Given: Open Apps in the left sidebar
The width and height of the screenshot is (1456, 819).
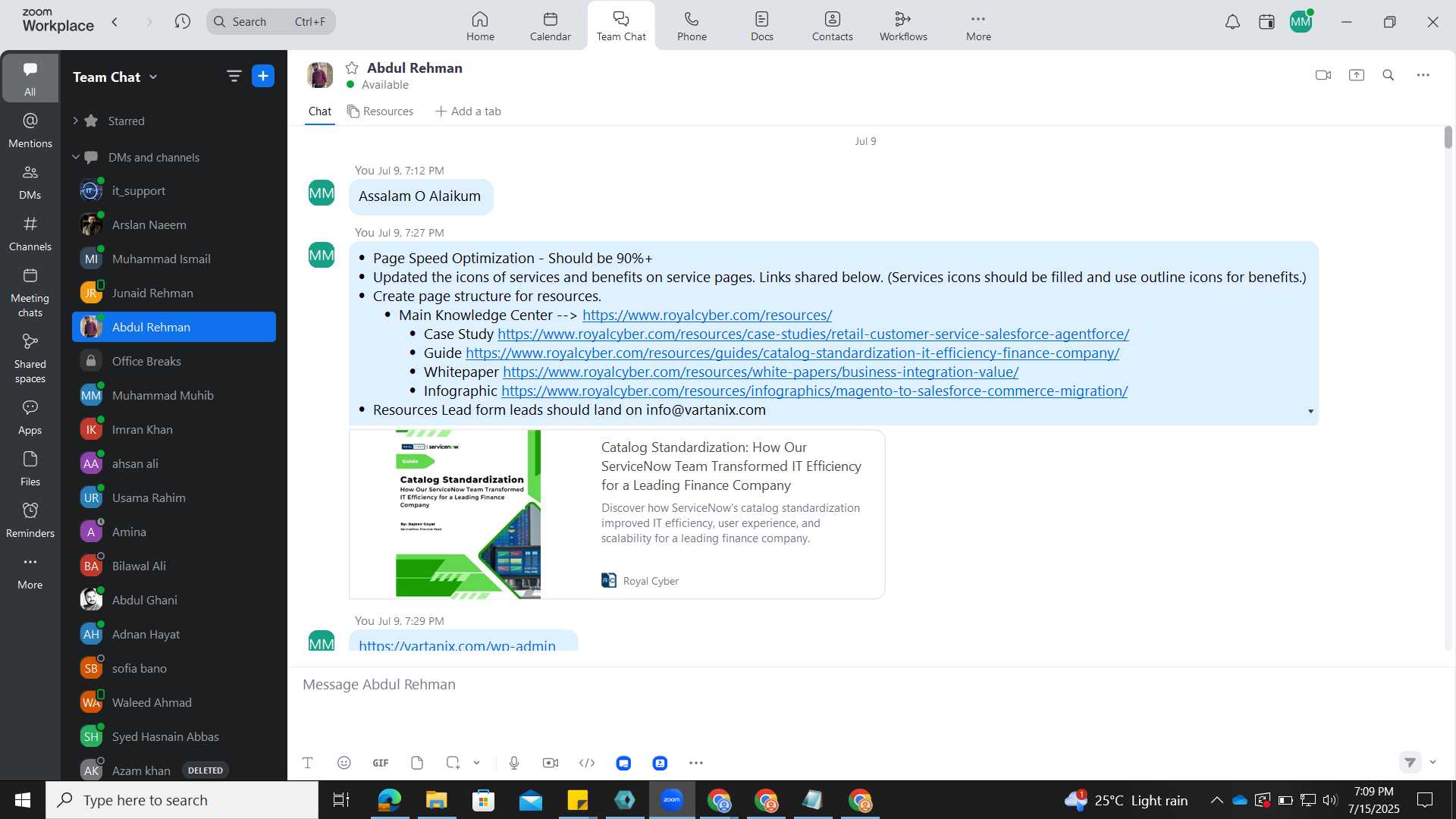Looking at the screenshot, I should 30,417.
